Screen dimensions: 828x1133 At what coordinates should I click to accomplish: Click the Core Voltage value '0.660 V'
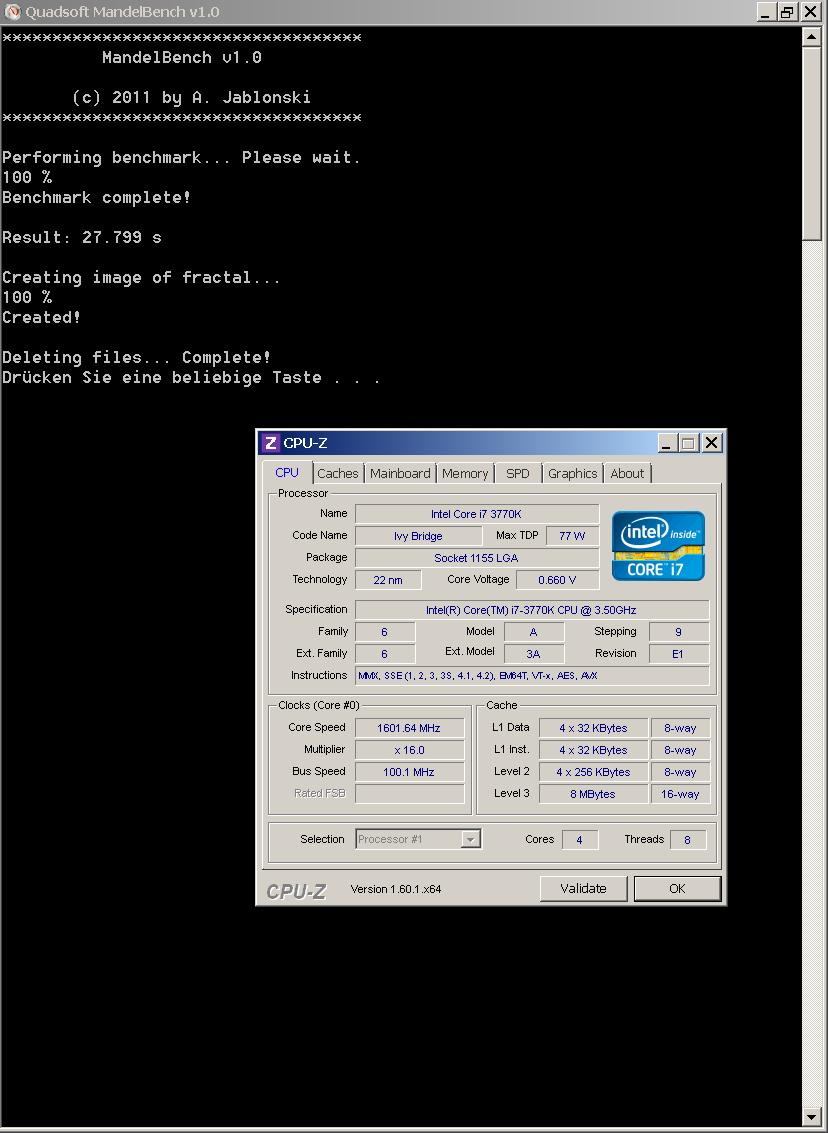tap(557, 580)
